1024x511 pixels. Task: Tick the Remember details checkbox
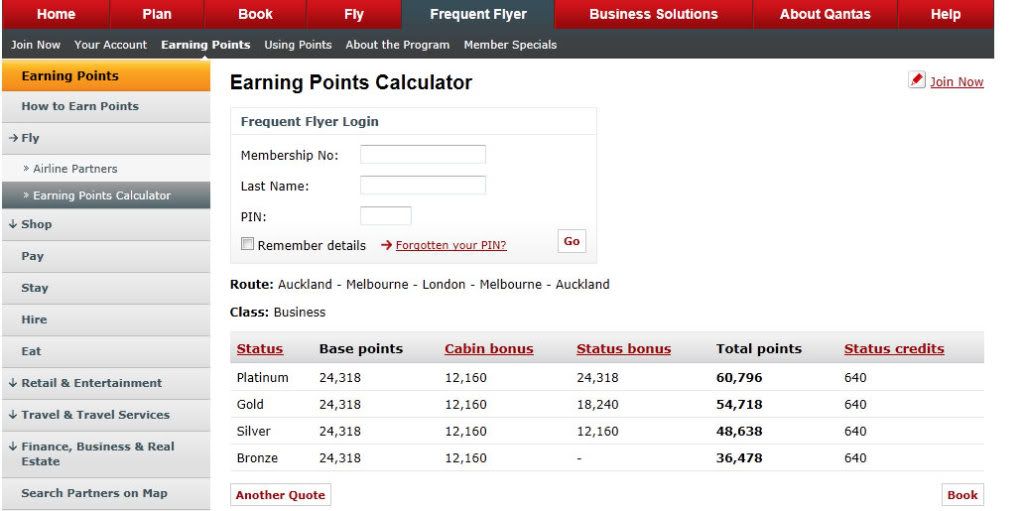(248, 244)
